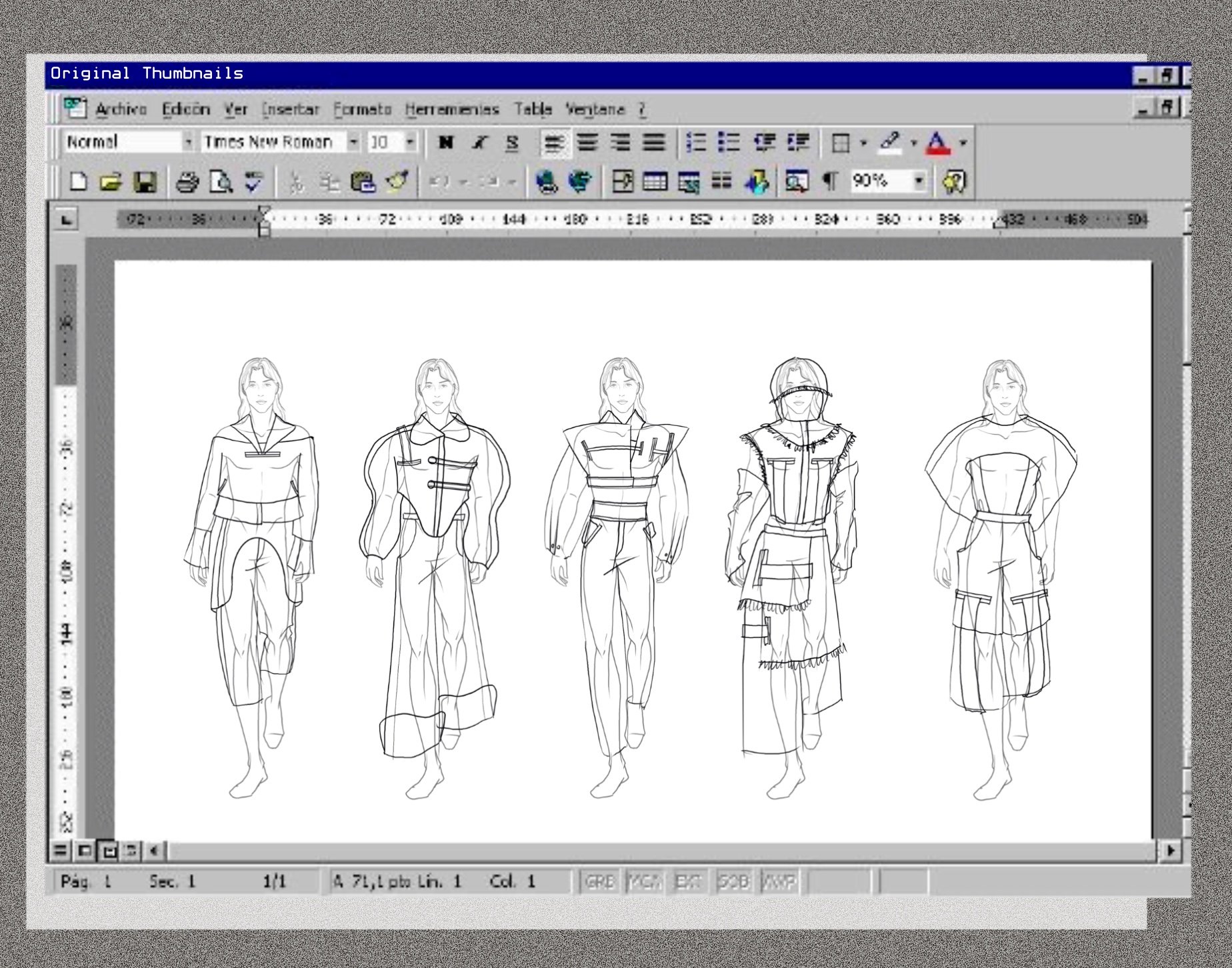
Task: Open Tables and Borders icon
Action: [623, 181]
